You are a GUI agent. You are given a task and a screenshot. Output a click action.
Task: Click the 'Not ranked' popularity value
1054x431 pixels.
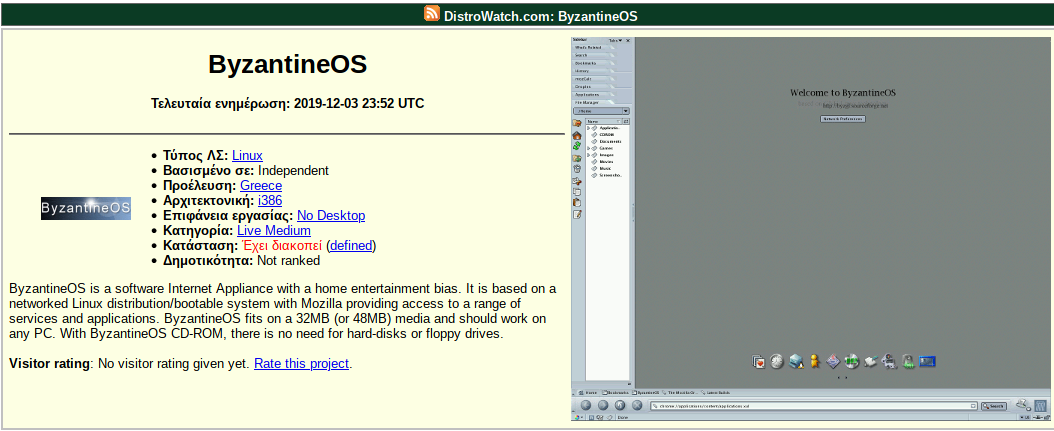288,260
